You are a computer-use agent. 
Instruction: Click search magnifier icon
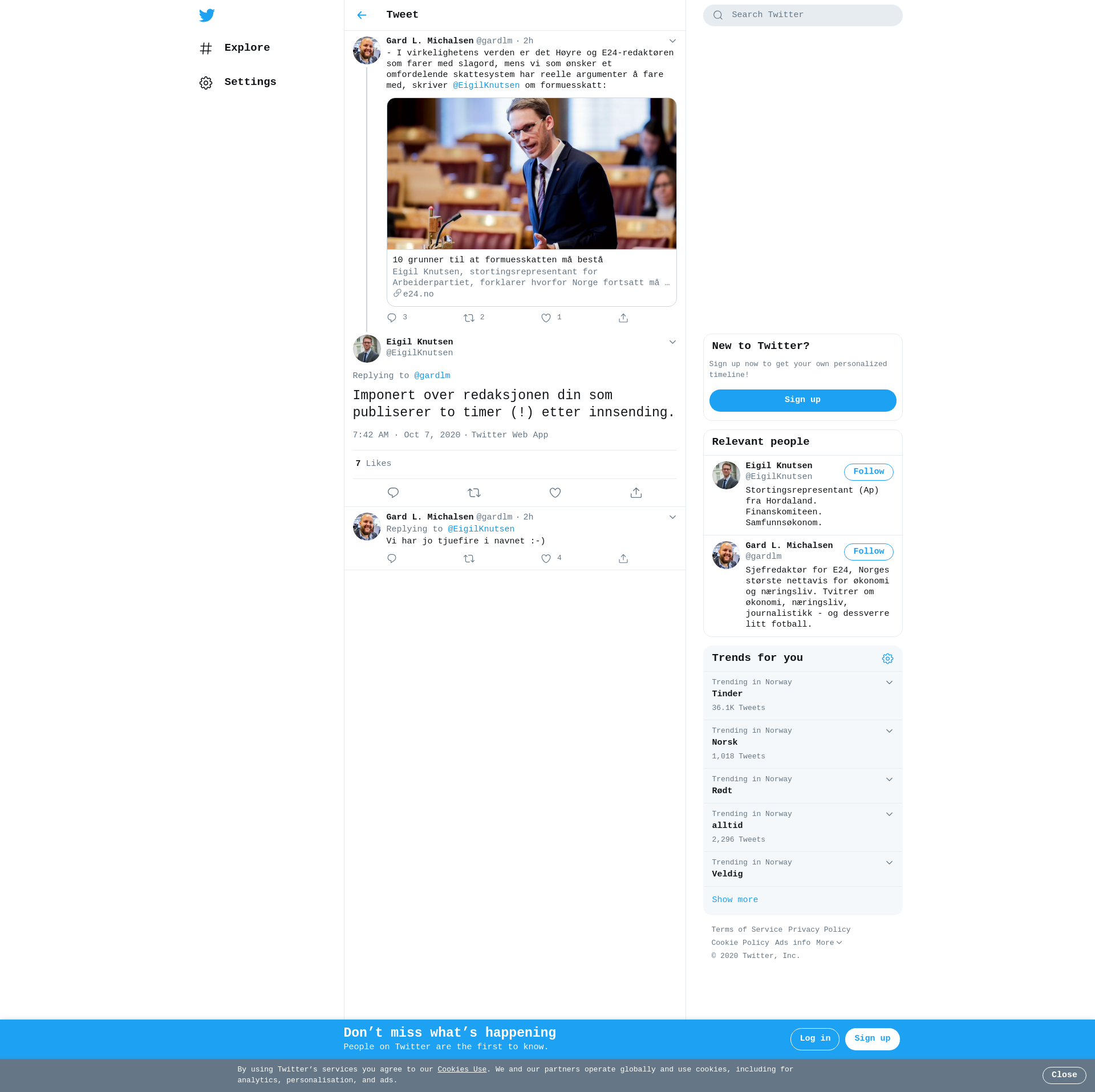point(718,15)
